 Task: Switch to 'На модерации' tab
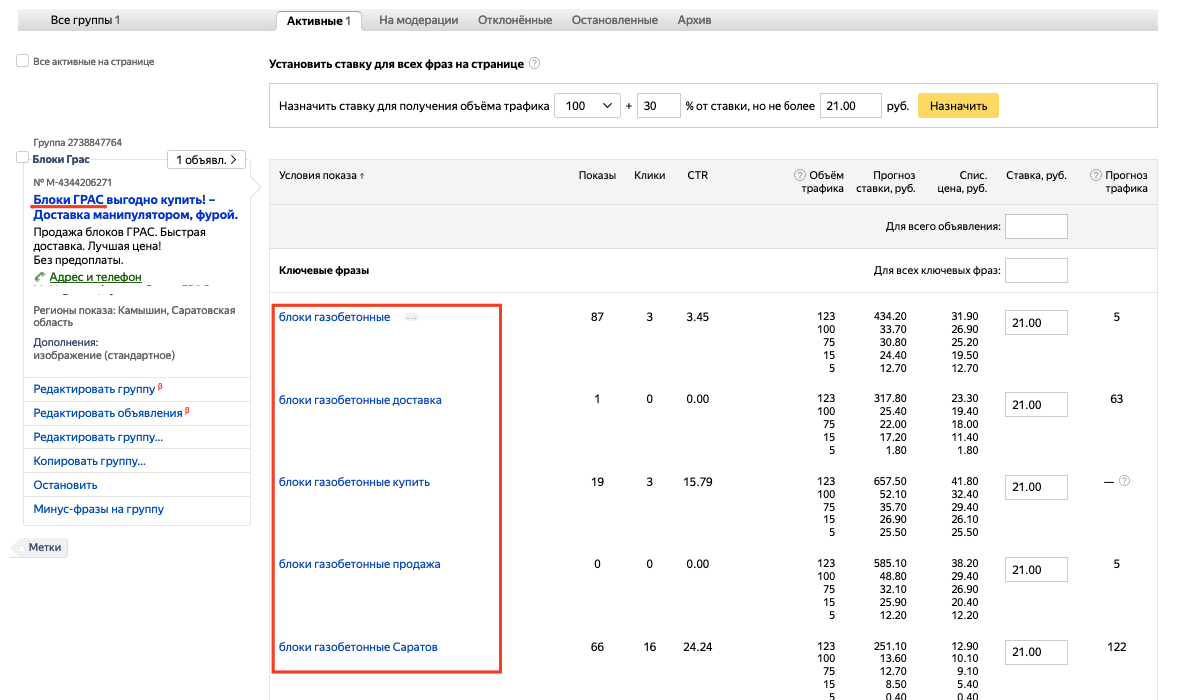pyautogui.click(x=419, y=20)
